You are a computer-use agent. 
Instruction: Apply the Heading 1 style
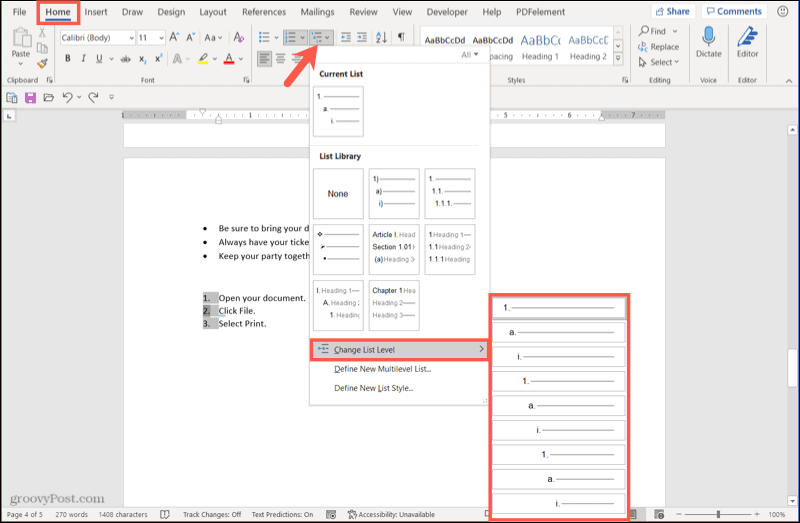point(540,47)
